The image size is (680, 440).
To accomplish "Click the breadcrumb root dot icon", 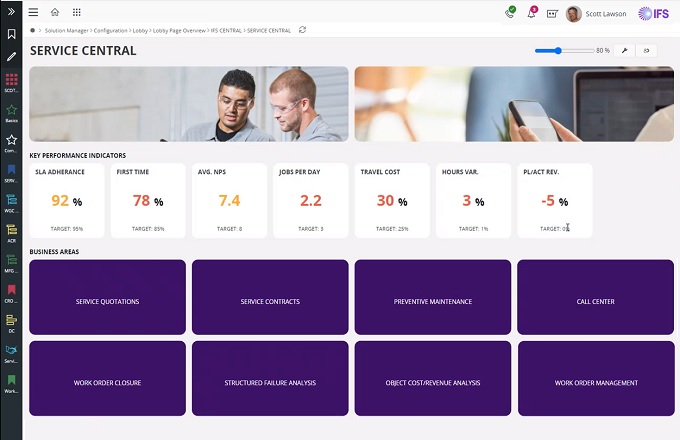I will pos(33,30).
